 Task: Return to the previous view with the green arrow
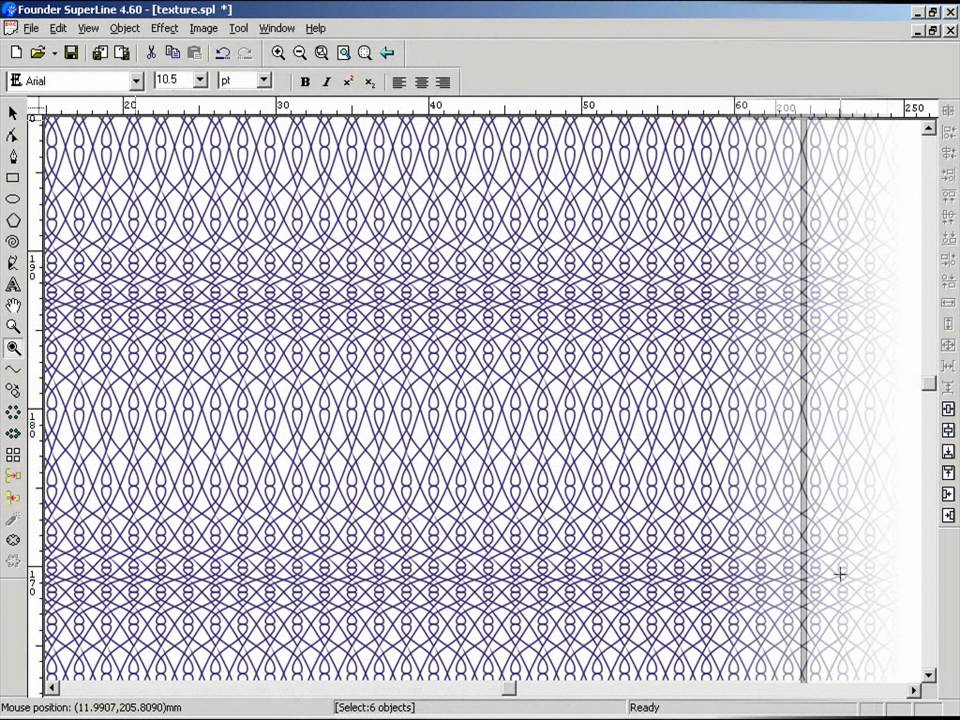tap(387, 53)
